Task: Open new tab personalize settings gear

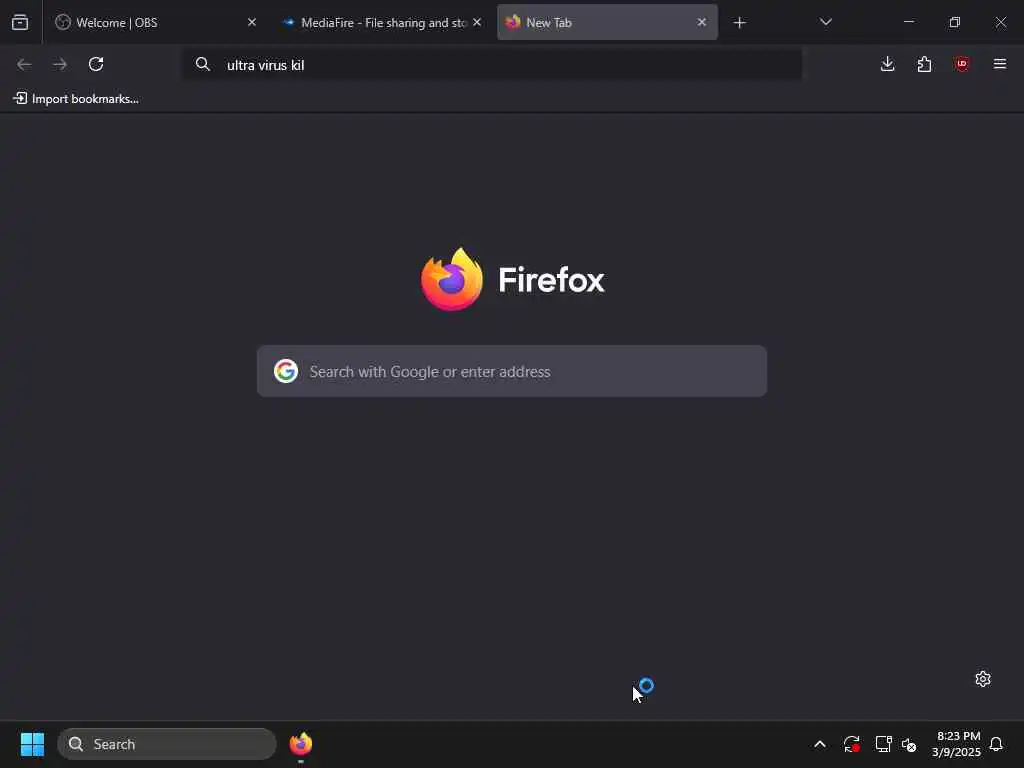Action: pos(982,679)
